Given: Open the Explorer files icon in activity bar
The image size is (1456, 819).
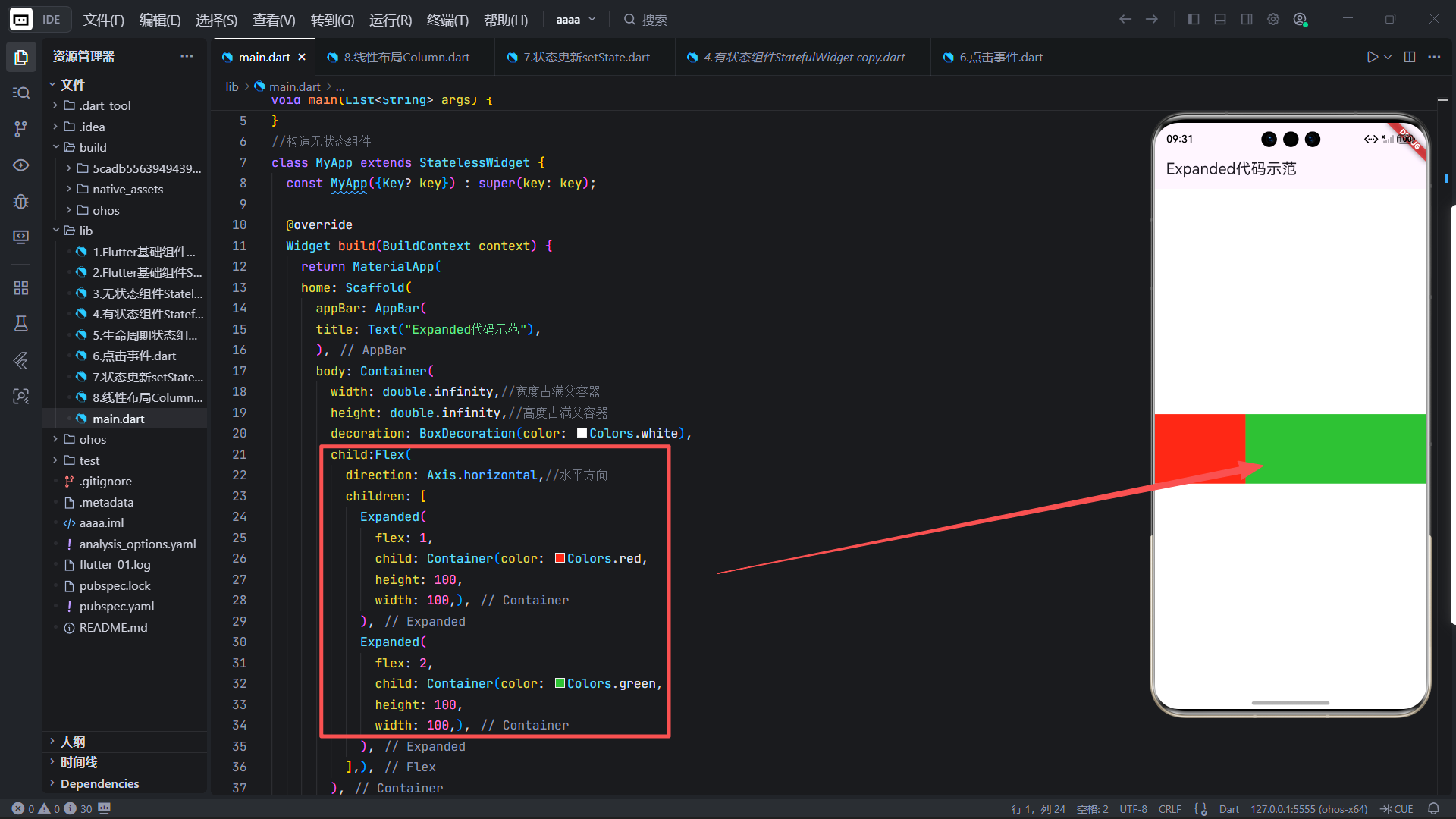Looking at the screenshot, I should pyautogui.click(x=21, y=57).
